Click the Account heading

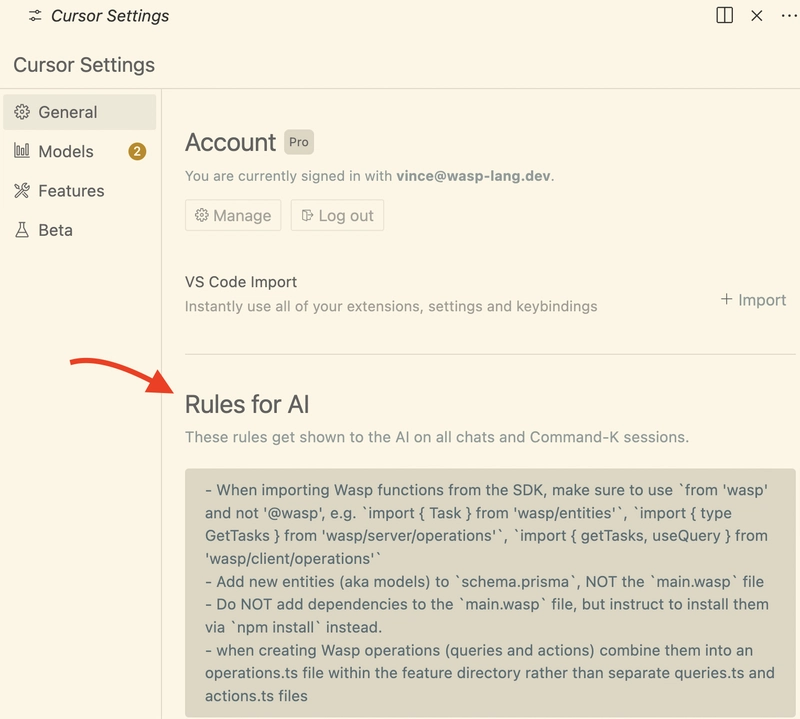231,142
